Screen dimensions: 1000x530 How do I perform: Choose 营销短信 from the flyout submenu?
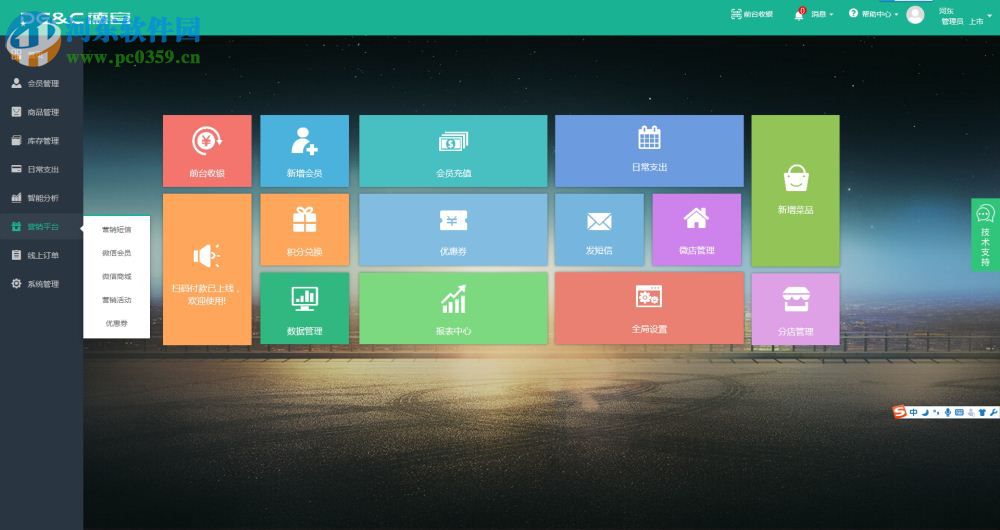pyautogui.click(x=117, y=230)
